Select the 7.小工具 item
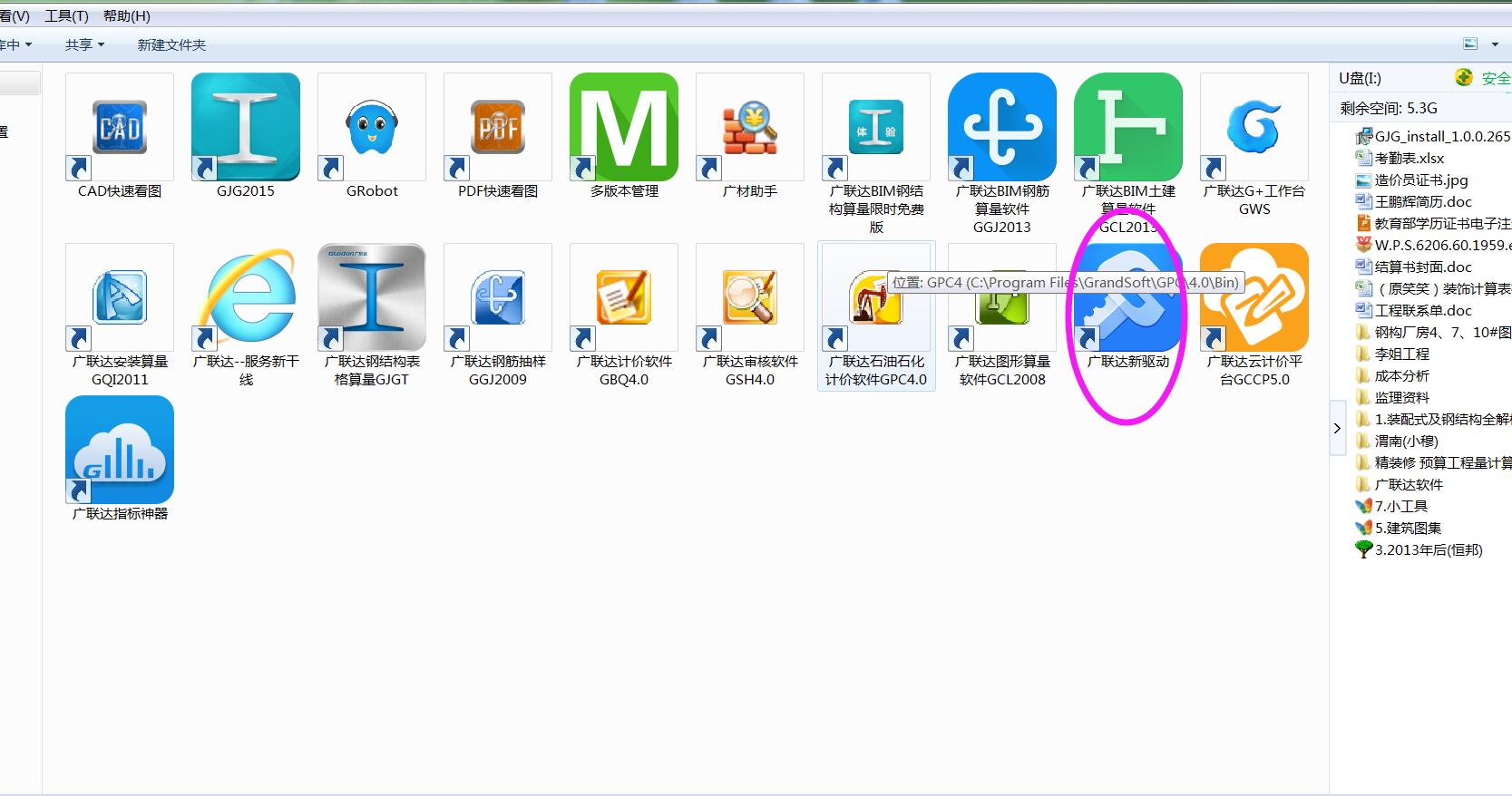The image size is (1512, 796). point(1391,506)
